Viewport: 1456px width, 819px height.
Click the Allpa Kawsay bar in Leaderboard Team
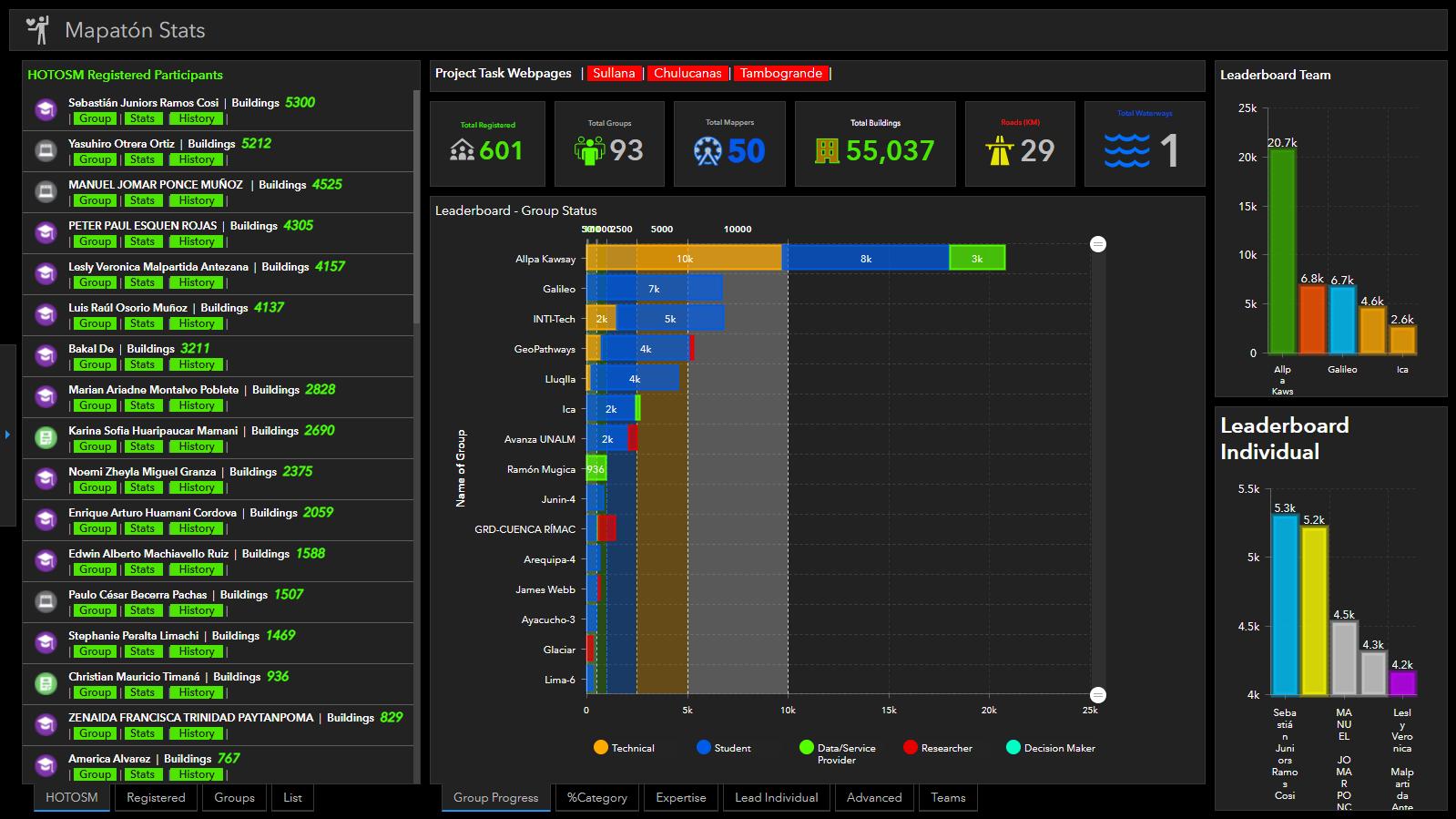point(1282,251)
